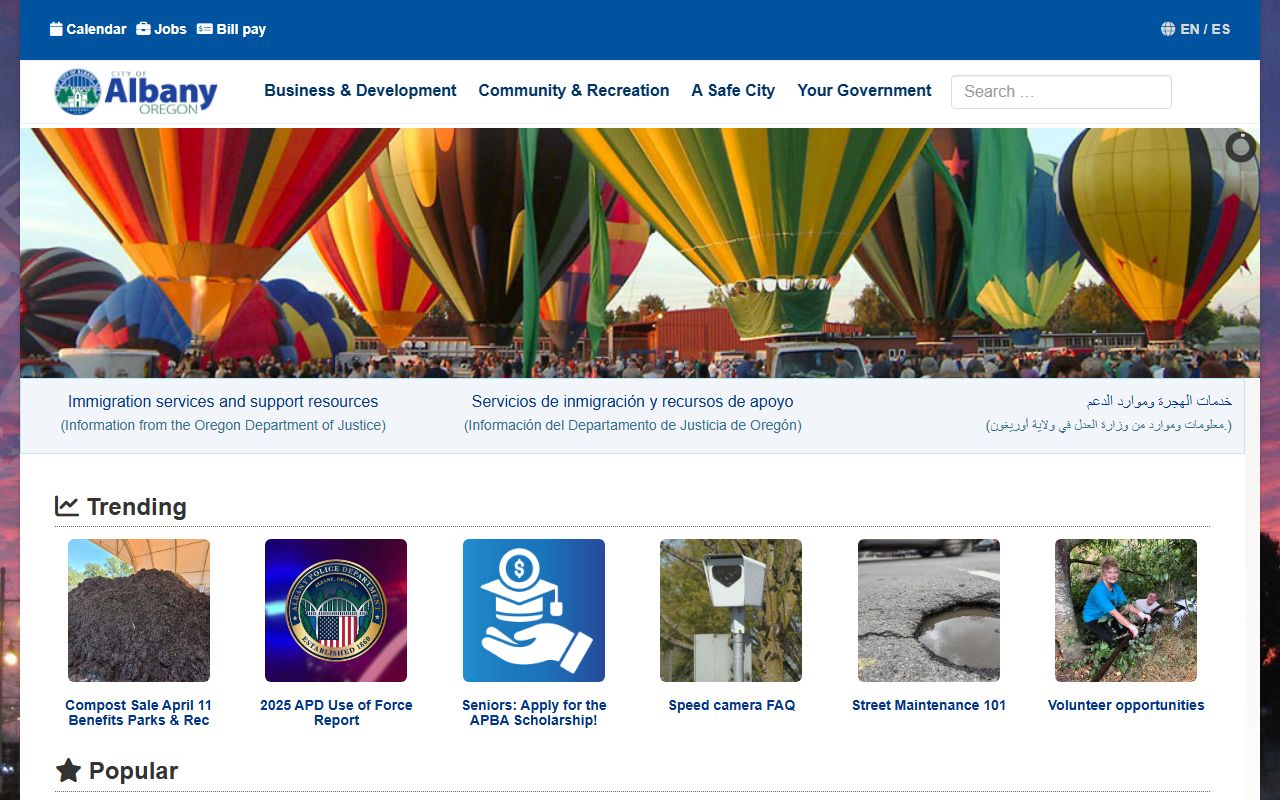This screenshot has height=800, width=1280.
Task: Click the Albany Police Department badge thumbnail
Action: pyautogui.click(x=336, y=611)
